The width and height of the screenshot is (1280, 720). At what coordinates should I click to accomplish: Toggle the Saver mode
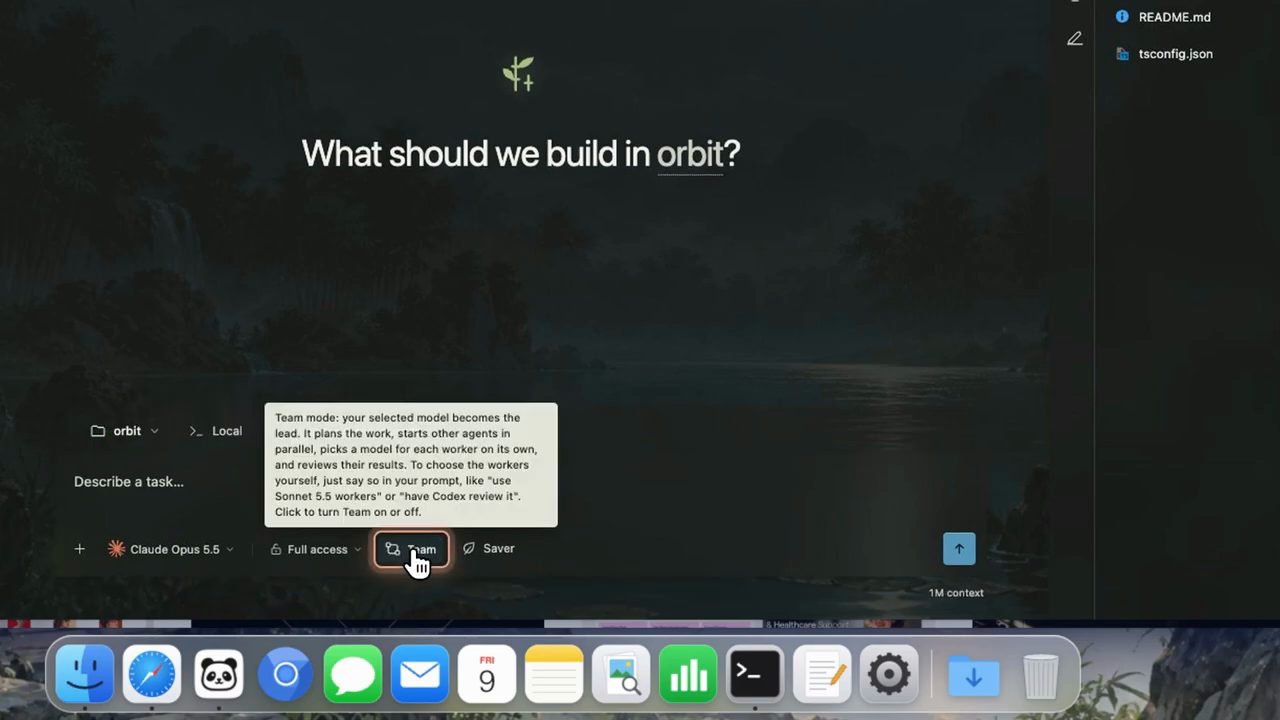tap(489, 548)
